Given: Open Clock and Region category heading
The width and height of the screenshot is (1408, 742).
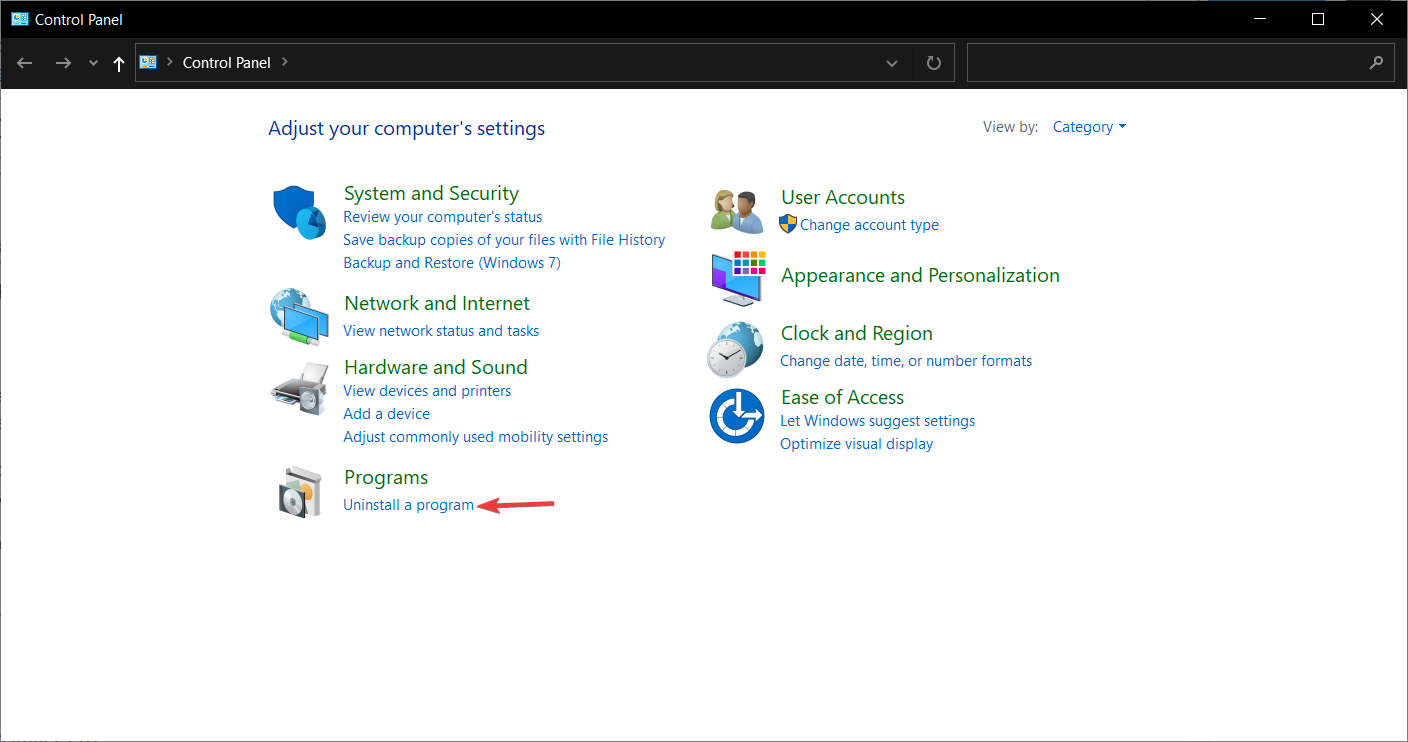Looking at the screenshot, I should (x=857, y=333).
